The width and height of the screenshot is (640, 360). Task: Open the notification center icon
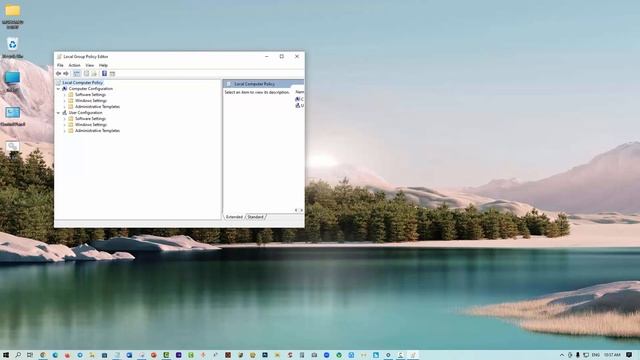coord(629,355)
